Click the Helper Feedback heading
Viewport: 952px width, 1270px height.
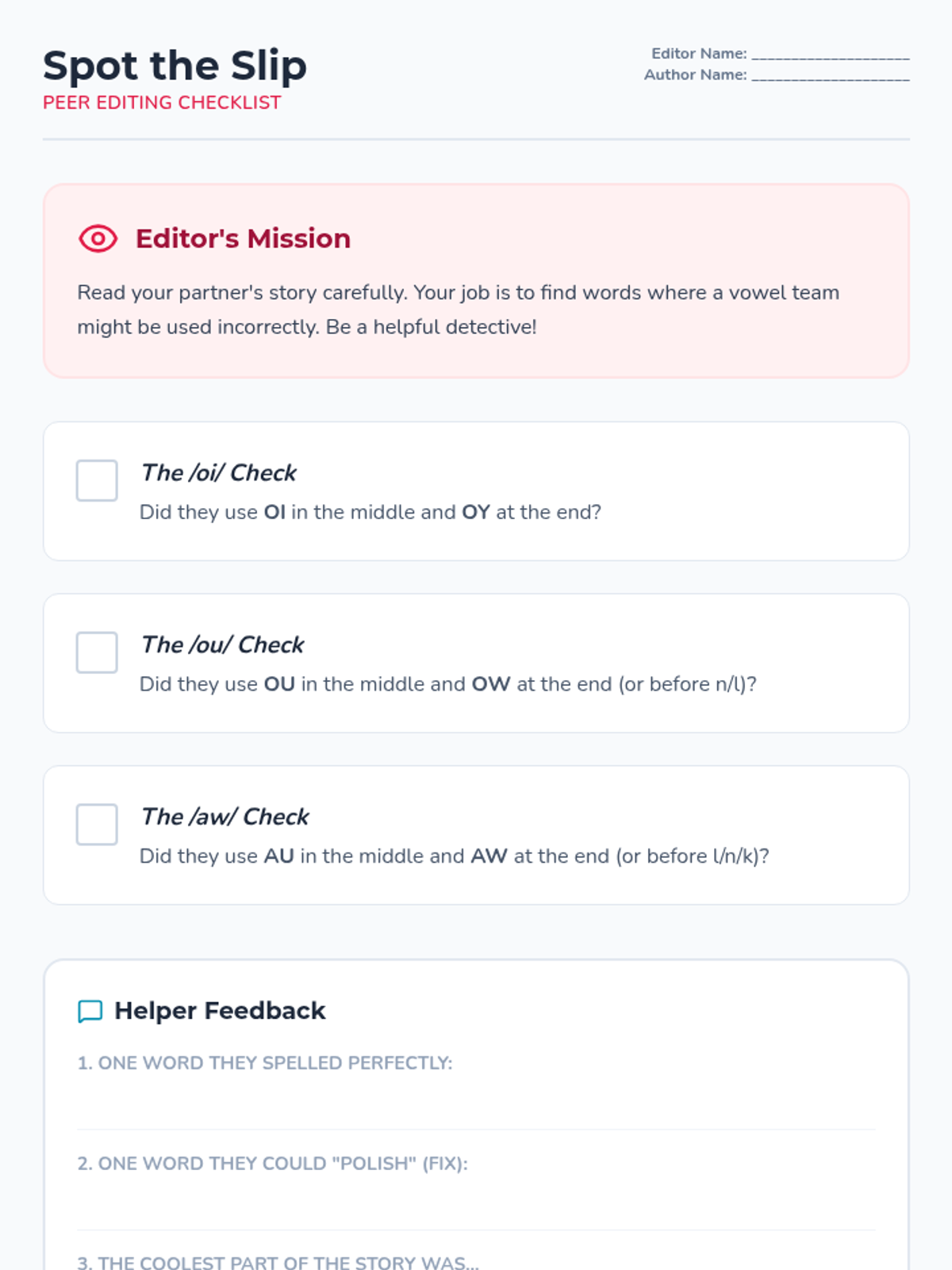tap(220, 1011)
